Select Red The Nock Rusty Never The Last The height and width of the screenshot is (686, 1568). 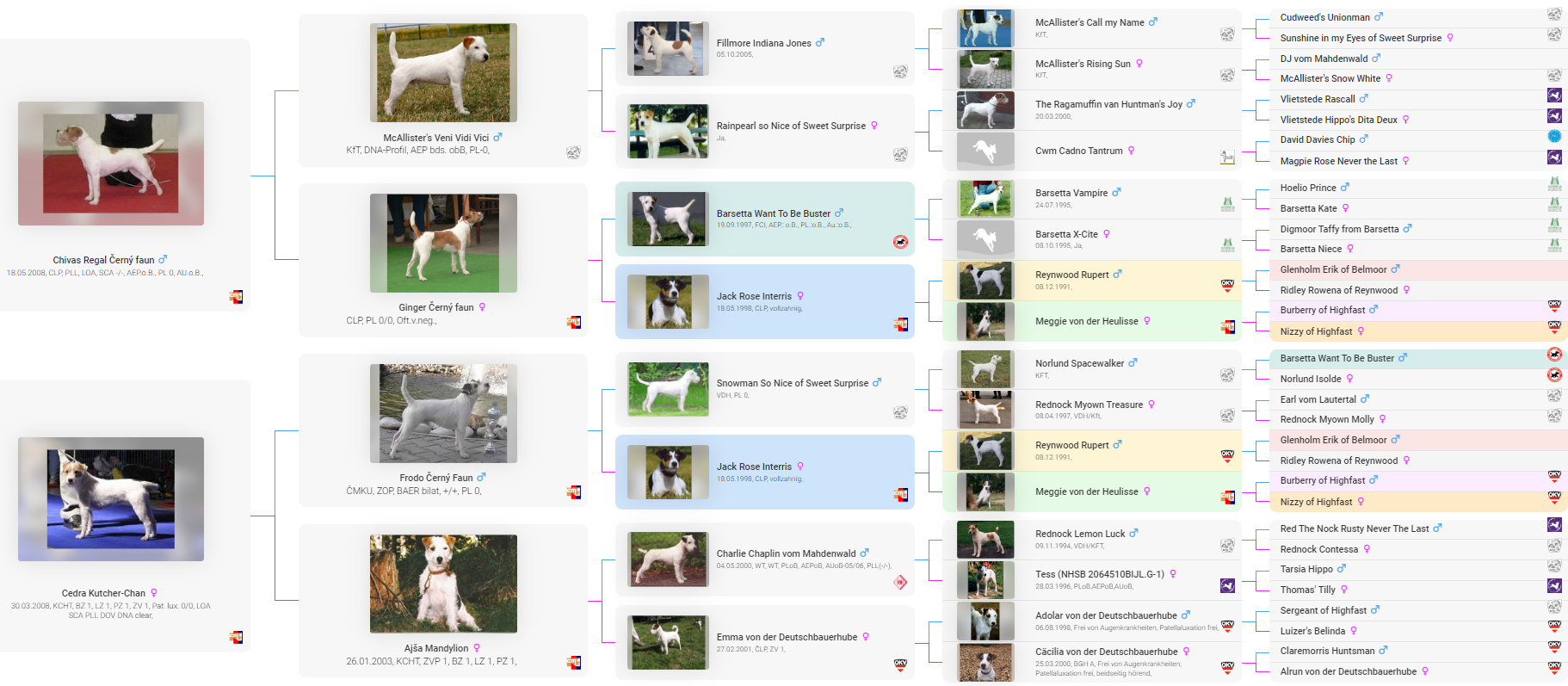pos(1354,528)
